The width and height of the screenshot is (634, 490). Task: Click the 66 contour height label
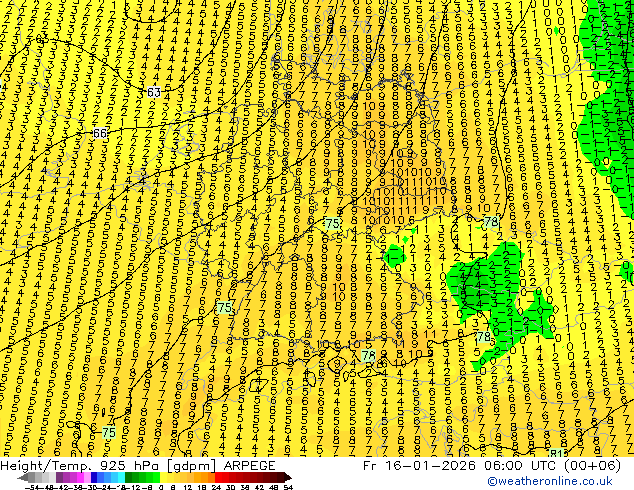click(x=100, y=133)
